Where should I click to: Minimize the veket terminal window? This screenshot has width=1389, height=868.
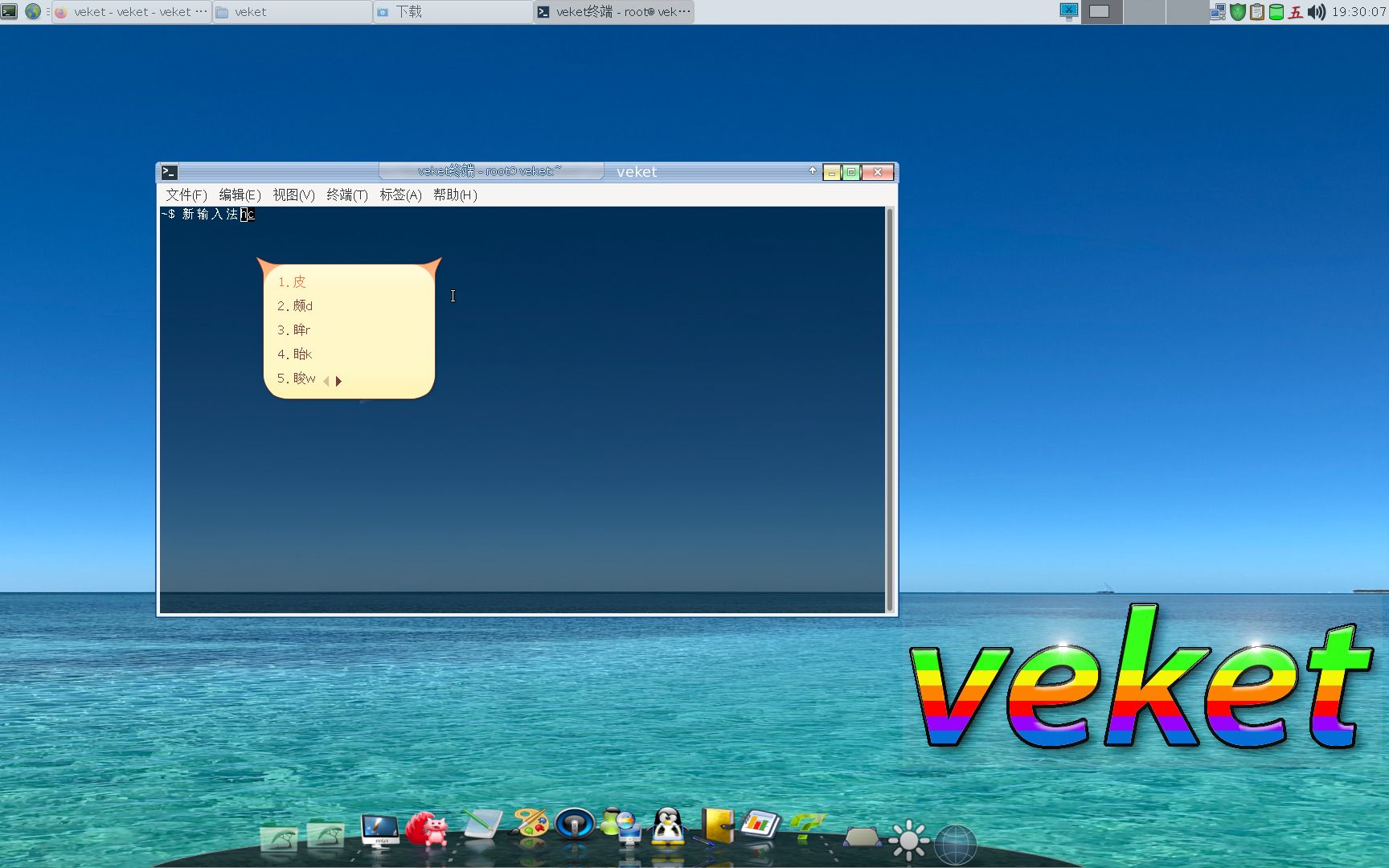[x=832, y=172]
